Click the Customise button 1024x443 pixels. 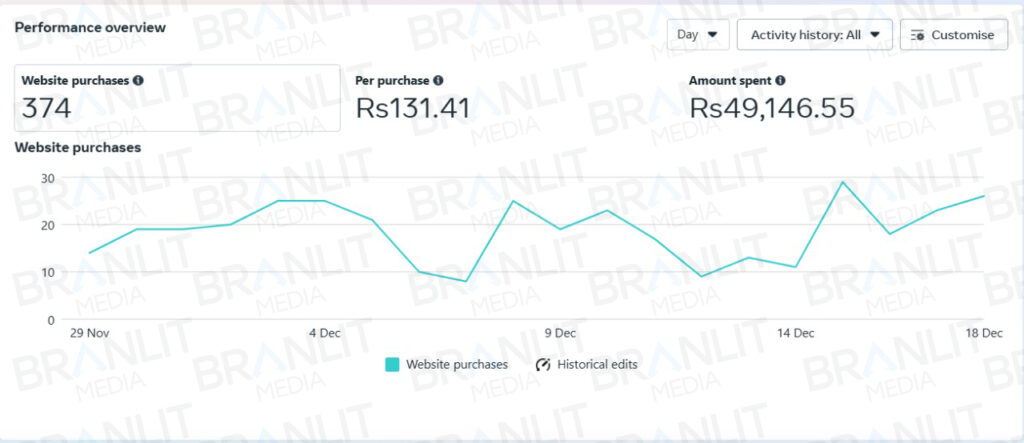[x=953, y=35]
